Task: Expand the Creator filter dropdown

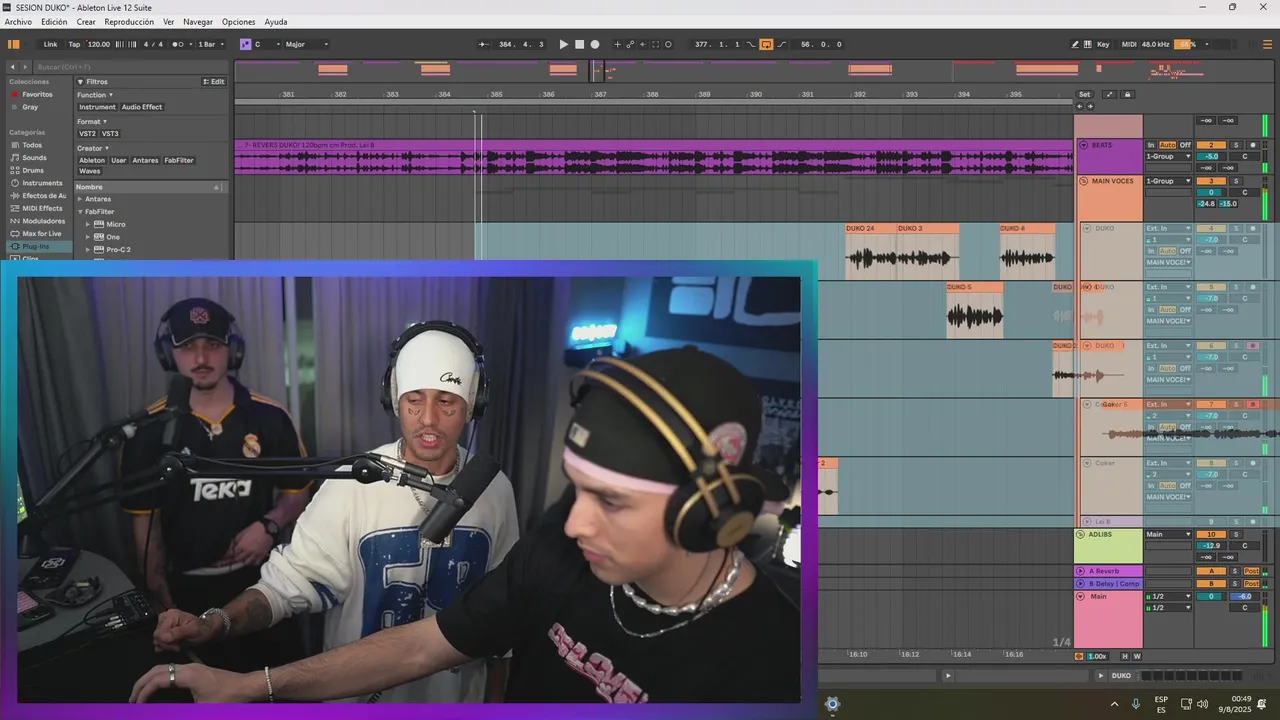Action: (x=92, y=148)
